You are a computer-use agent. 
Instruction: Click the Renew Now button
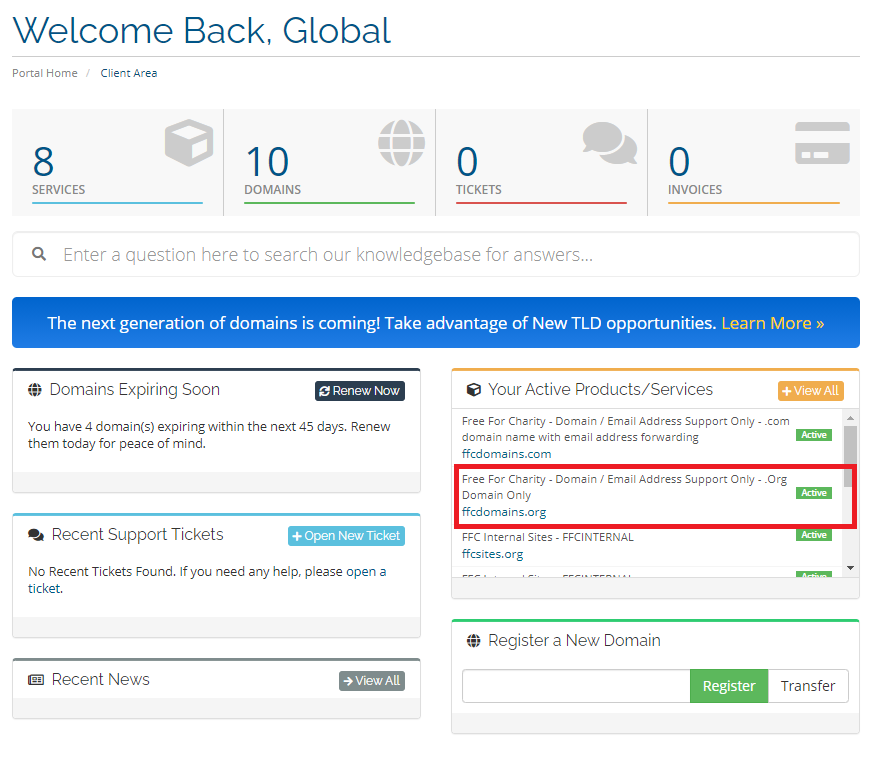[359, 390]
